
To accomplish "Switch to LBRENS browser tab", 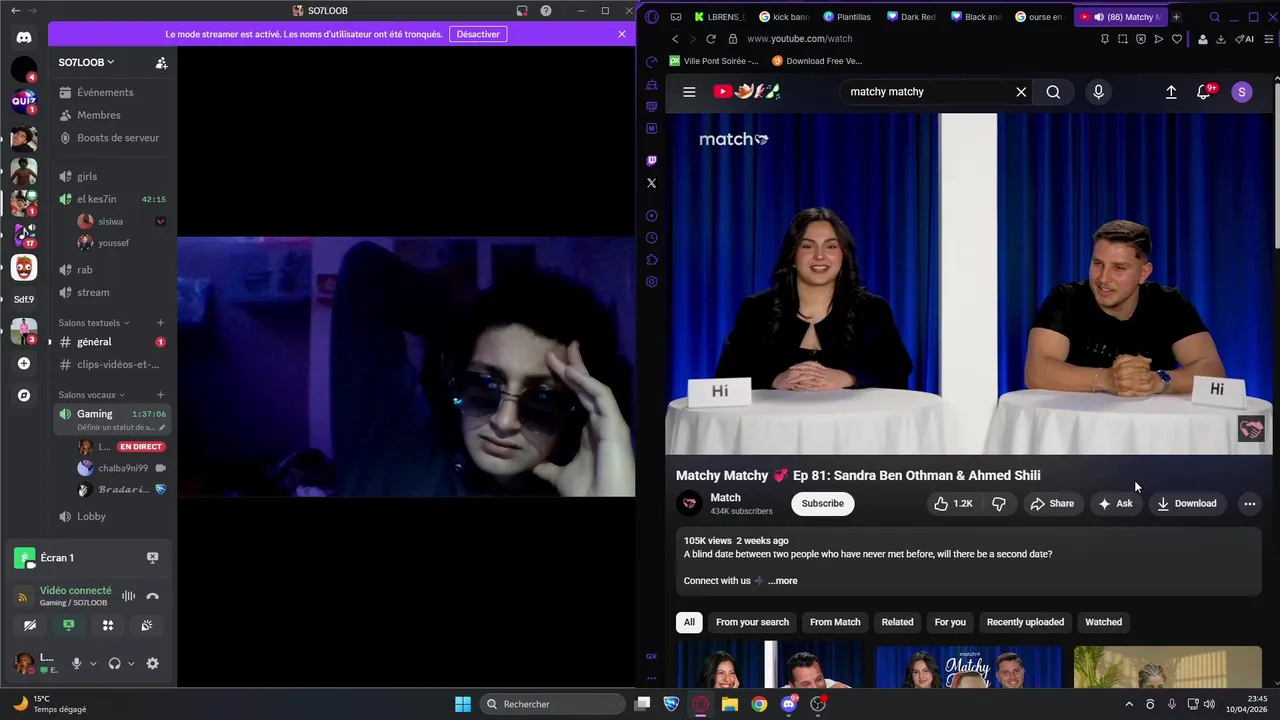I will (x=718, y=17).
